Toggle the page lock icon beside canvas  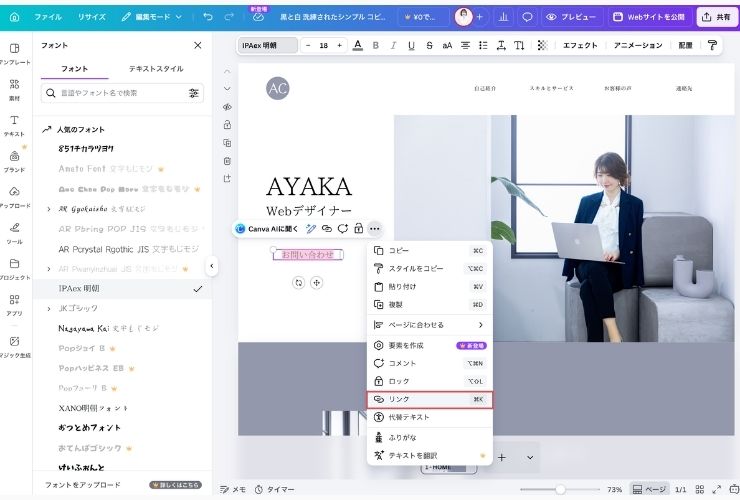pyautogui.click(x=228, y=125)
